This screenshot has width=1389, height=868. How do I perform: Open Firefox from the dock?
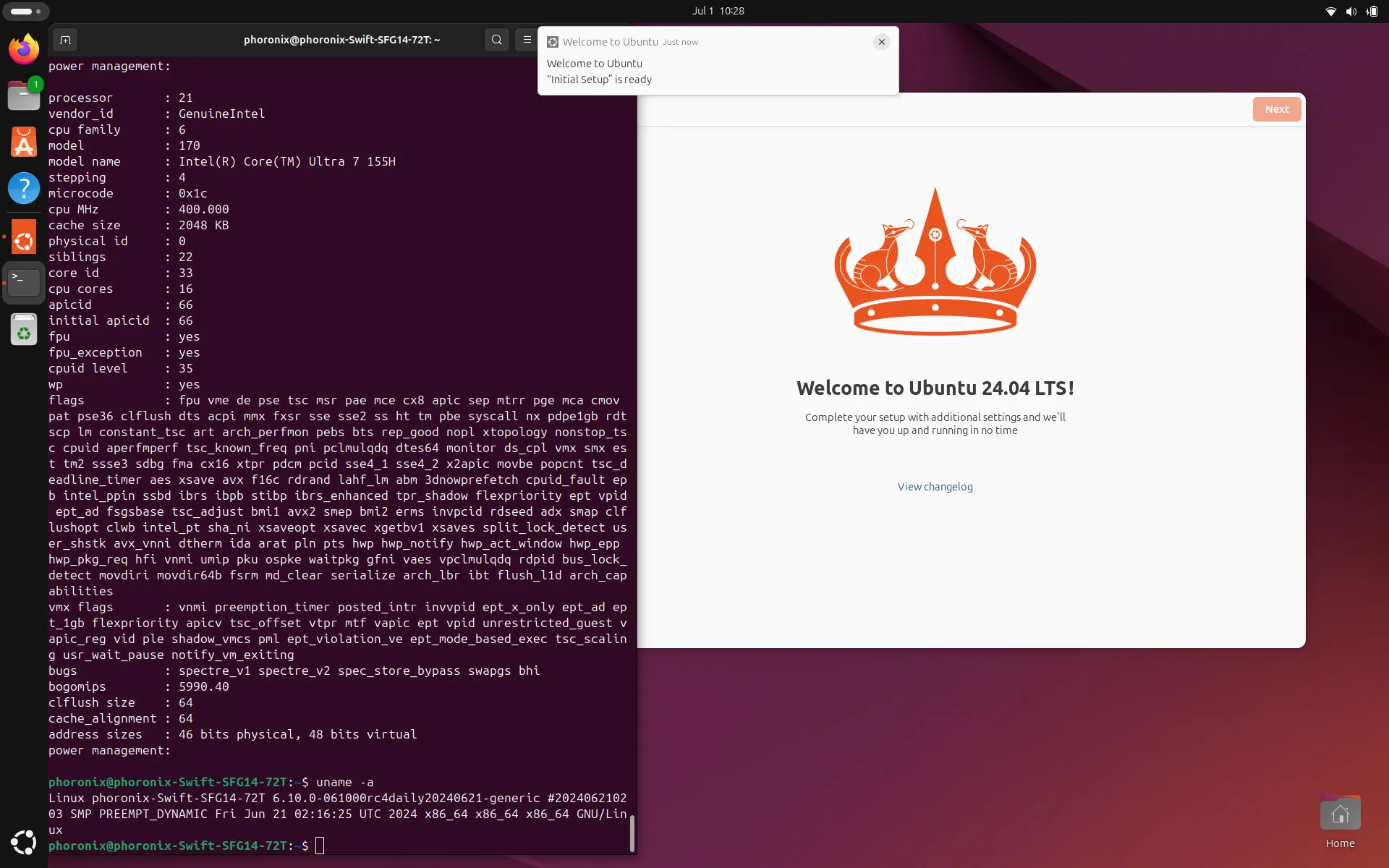coord(24,49)
